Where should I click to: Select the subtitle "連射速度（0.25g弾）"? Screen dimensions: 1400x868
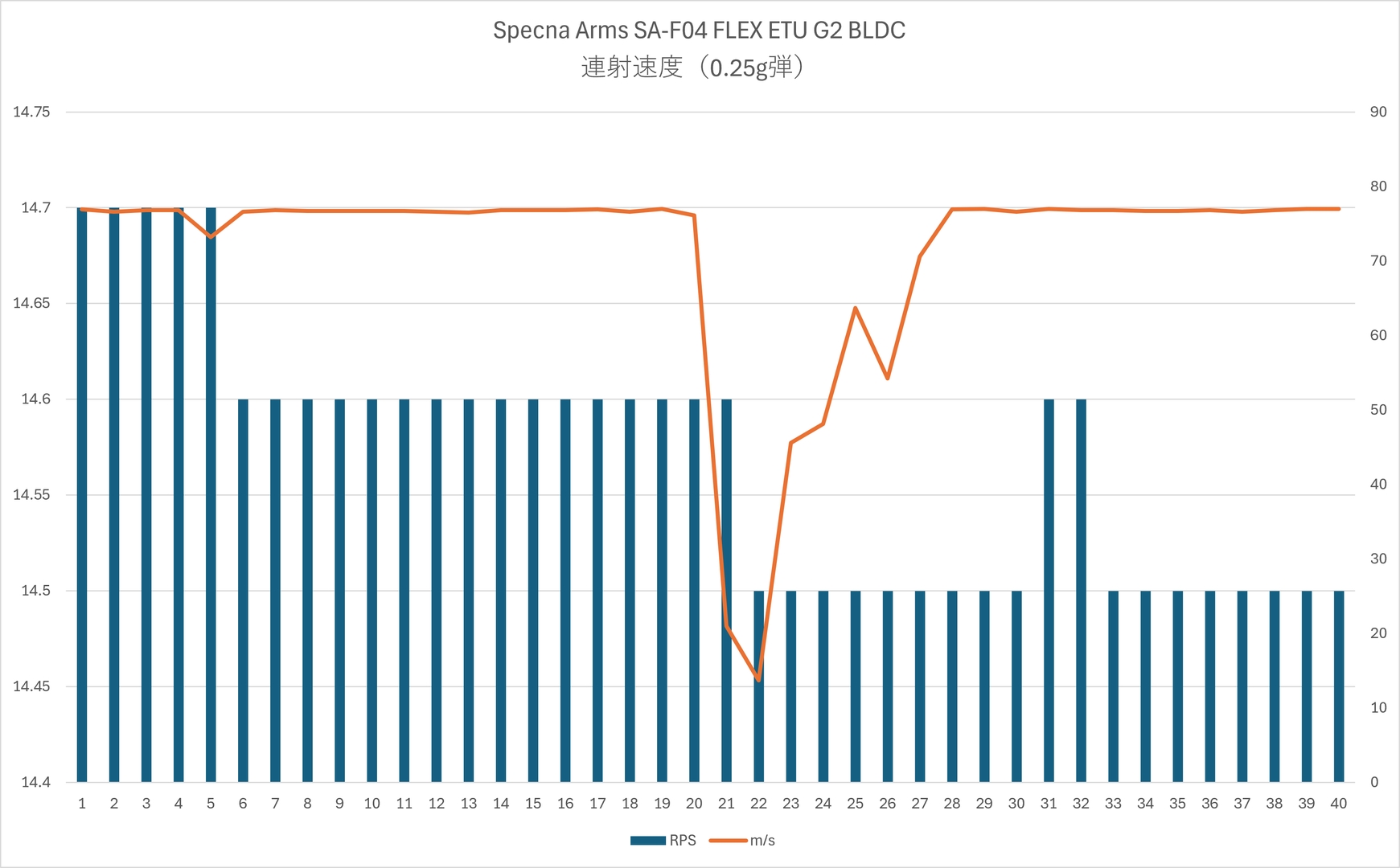pos(692,67)
